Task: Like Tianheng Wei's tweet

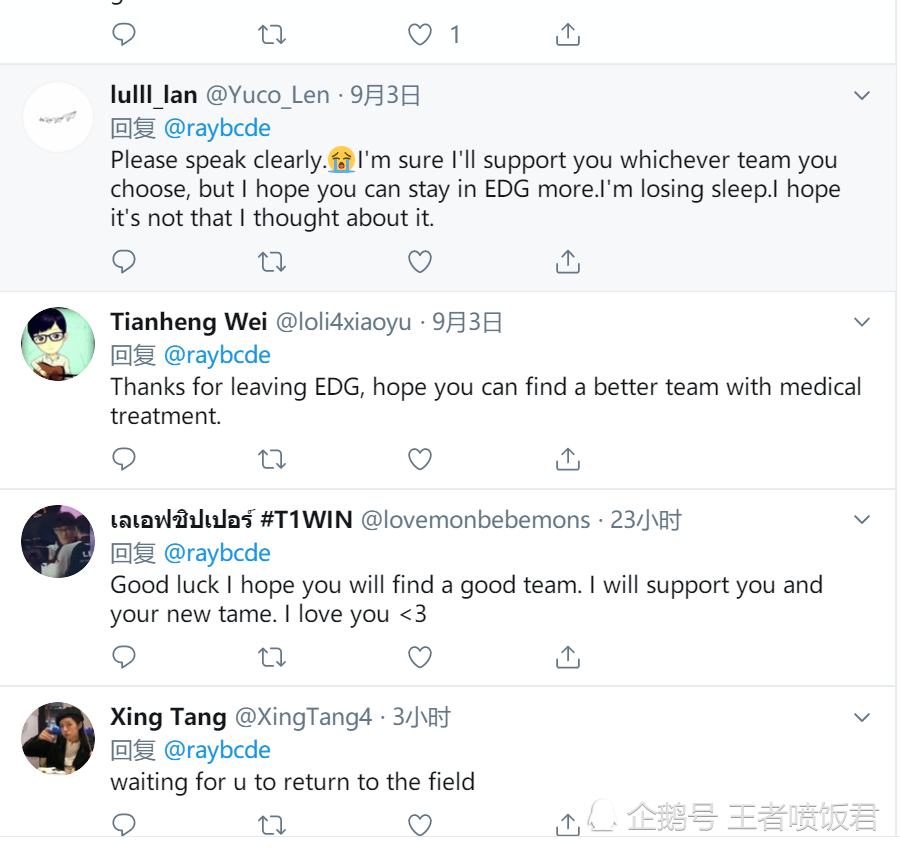Action: click(420, 459)
